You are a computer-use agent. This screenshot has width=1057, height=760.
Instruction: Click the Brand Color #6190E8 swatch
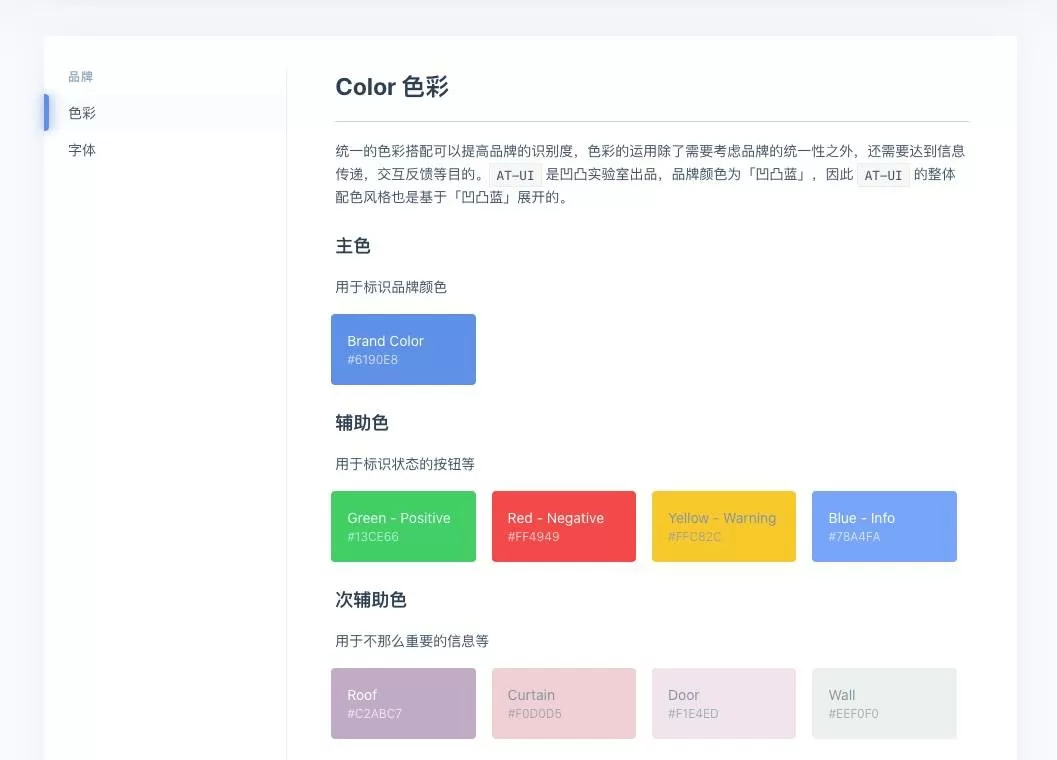(x=403, y=349)
